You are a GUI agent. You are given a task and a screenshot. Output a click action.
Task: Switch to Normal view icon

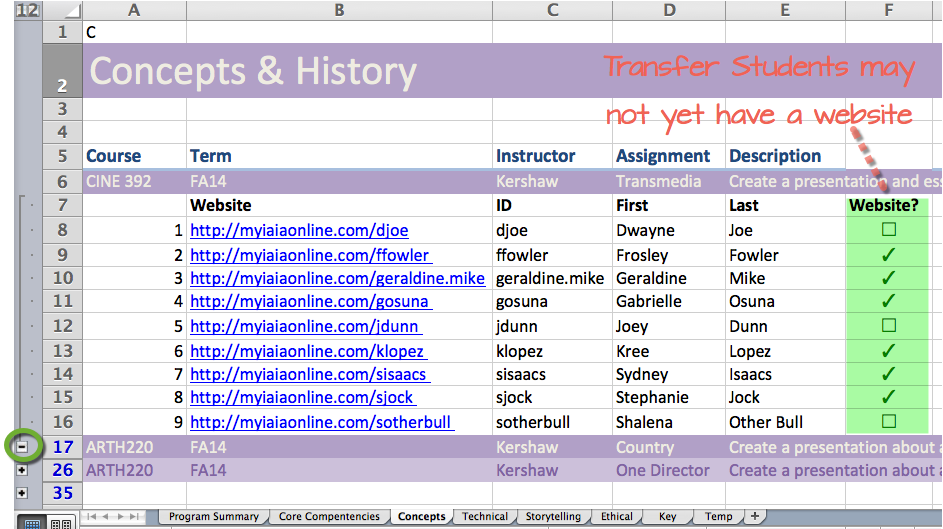tap(33, 522)
